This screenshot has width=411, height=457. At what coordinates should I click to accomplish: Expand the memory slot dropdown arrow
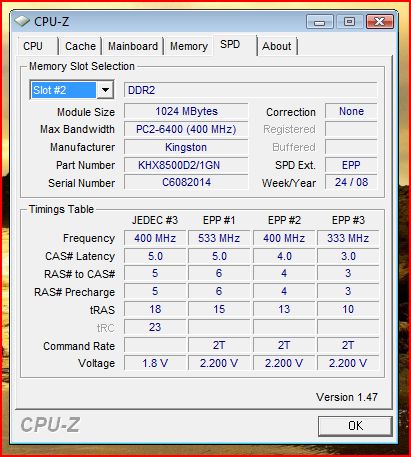105,90
